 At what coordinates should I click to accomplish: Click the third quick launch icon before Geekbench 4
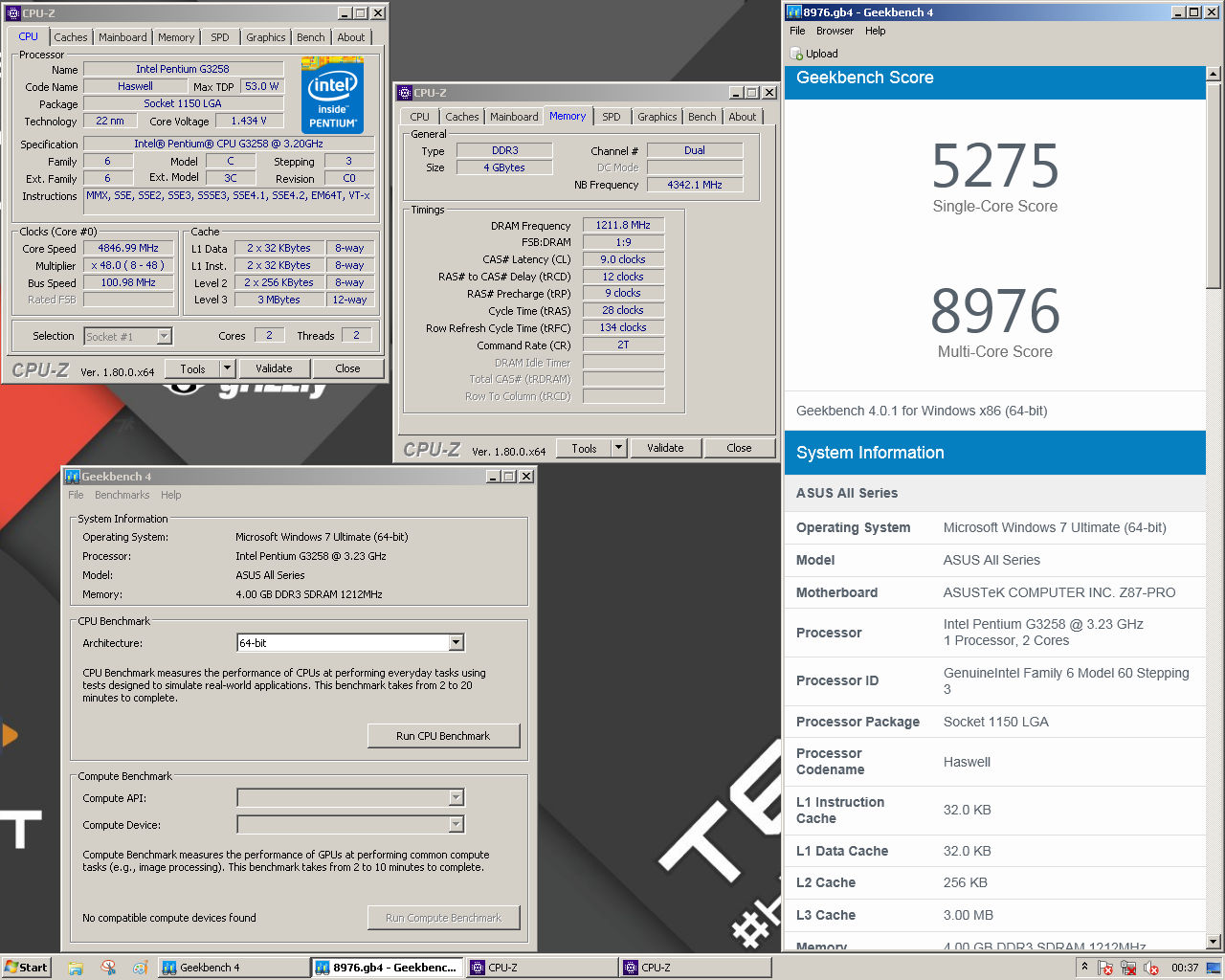click(x=140, y=968)
